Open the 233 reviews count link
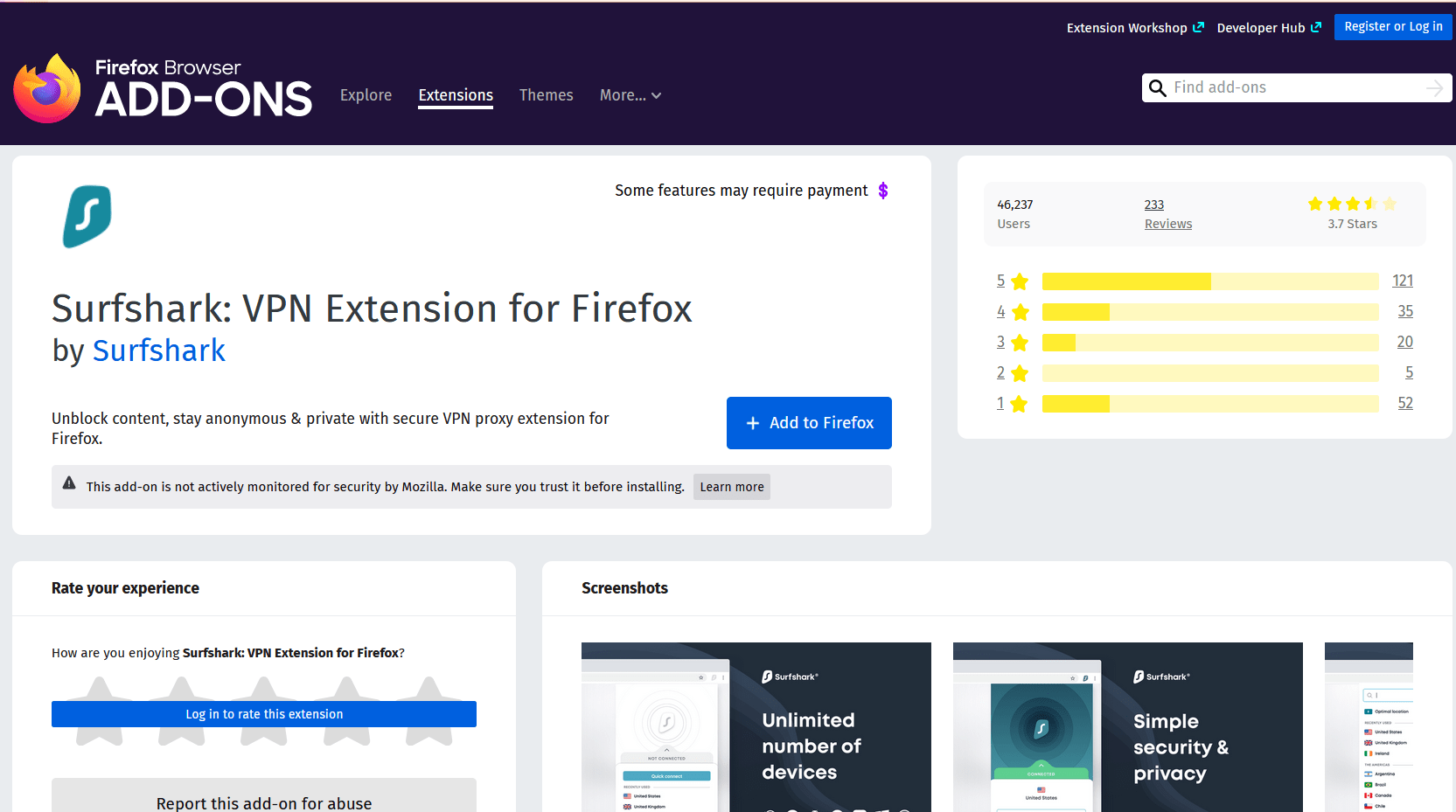 tap(1154, 205)
